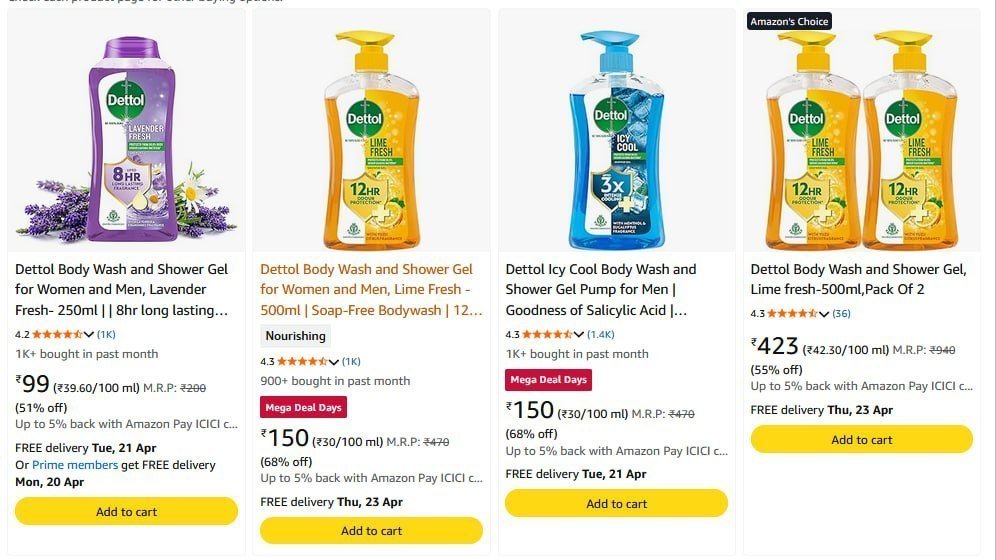996x560 pixels.
Task: Click star rating of Icy Cool body wash
Action: pyautogui.click(x=548, y=334)
